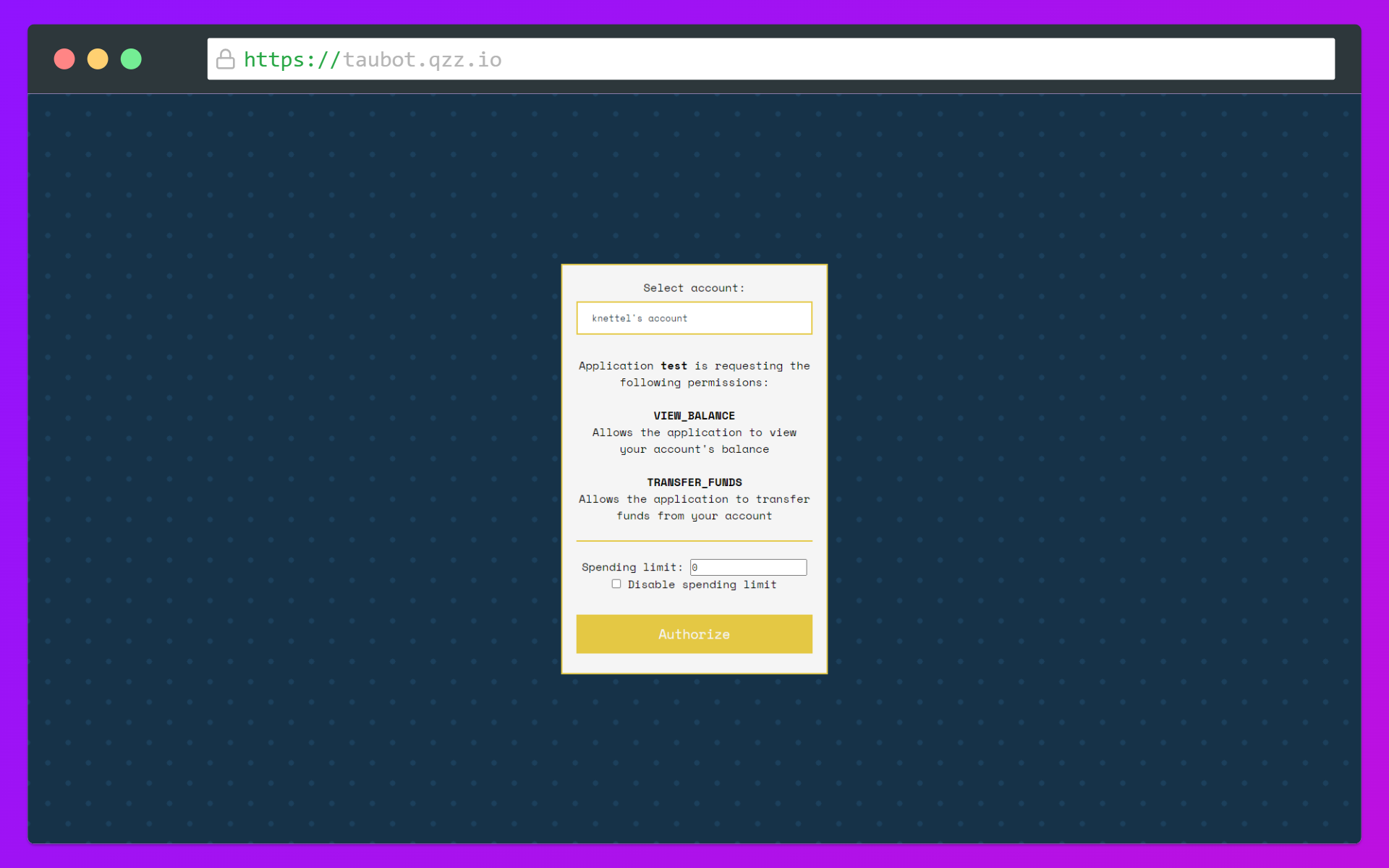
Task: Click the yellow divider above spending limit
Action: click(694, 540)
